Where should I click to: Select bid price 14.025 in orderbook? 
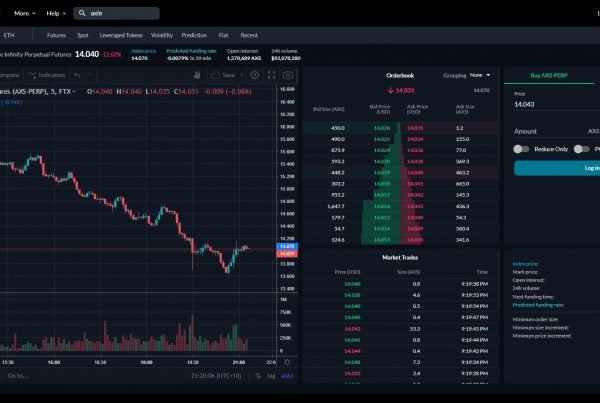click(382, 139)
